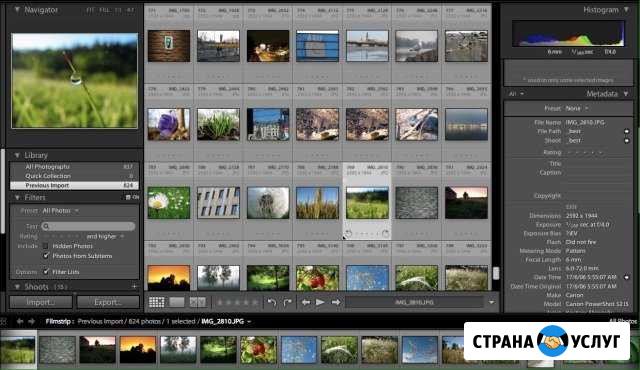
Task: Switch to loupe view in toolbar
Action: coord(177,302)
